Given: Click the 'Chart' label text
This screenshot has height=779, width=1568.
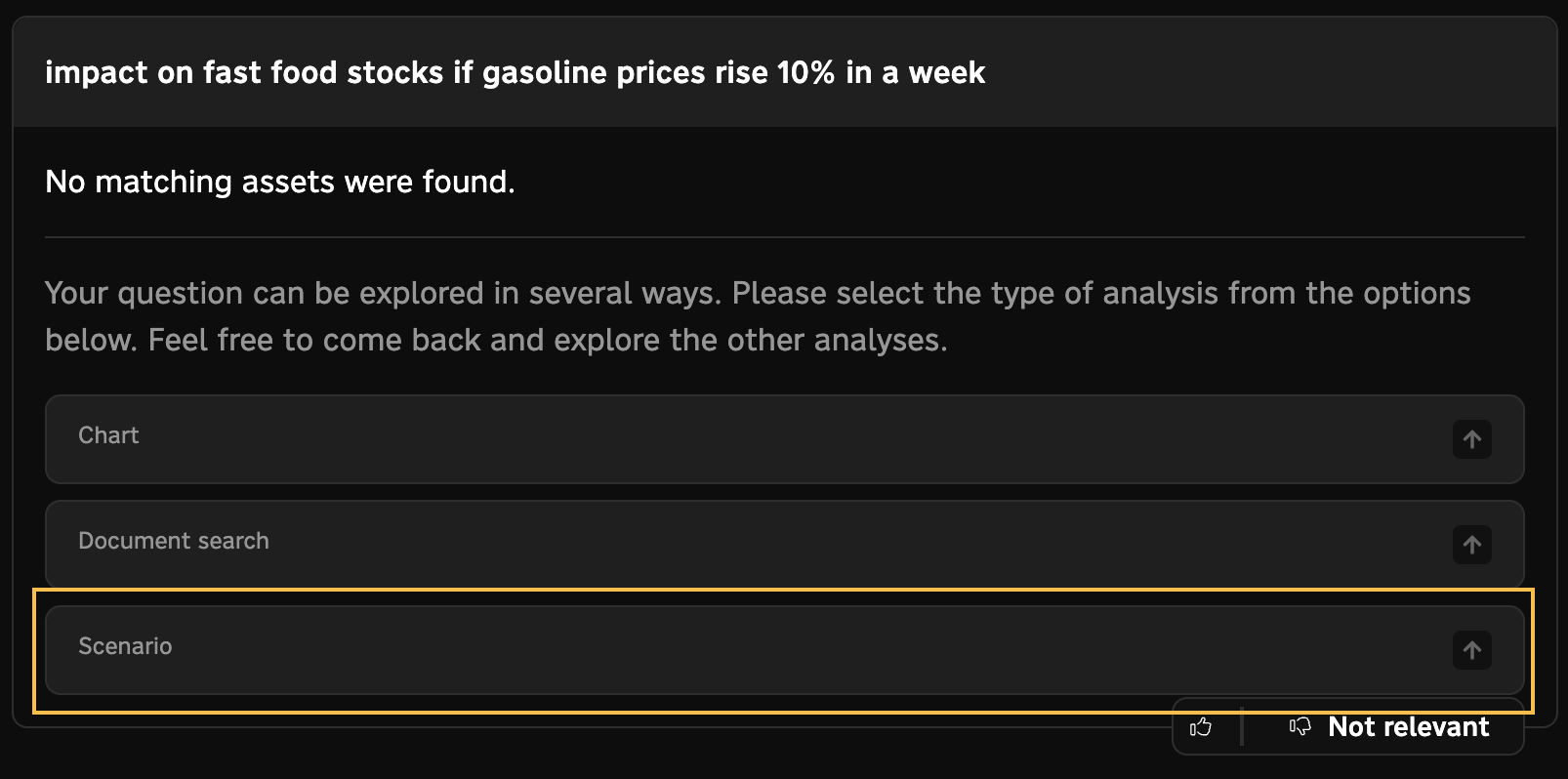Looking at the screenshot, I should 108,435.
